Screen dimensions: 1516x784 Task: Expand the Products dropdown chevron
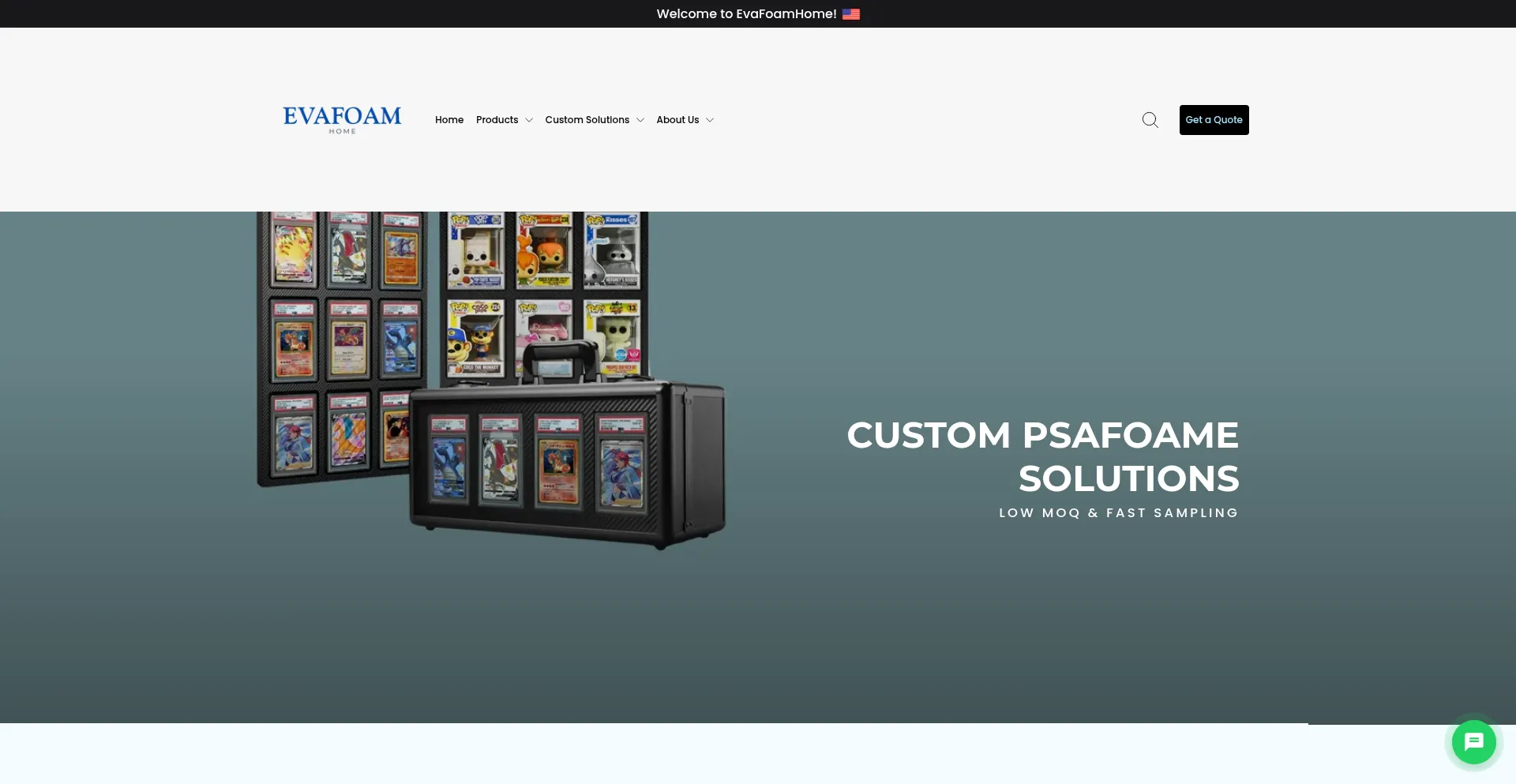529,120
